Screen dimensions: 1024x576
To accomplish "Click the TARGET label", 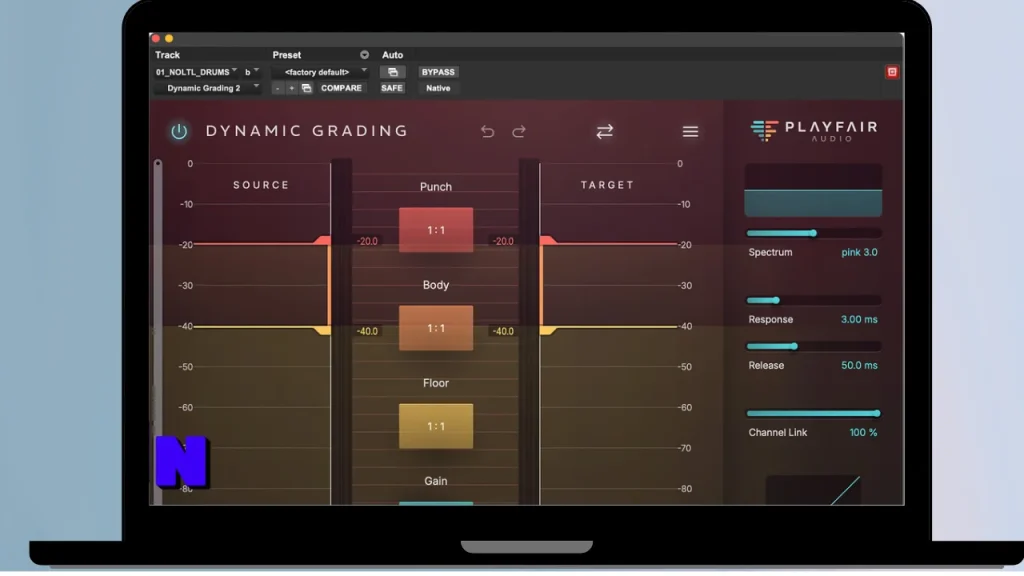I will (607, 185).
